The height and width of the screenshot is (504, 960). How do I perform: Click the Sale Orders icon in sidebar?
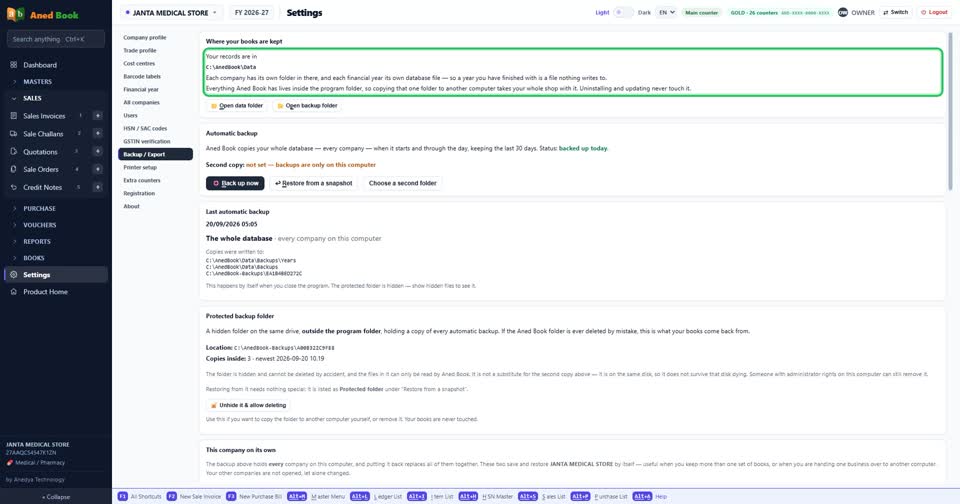(x=13, y=169)
